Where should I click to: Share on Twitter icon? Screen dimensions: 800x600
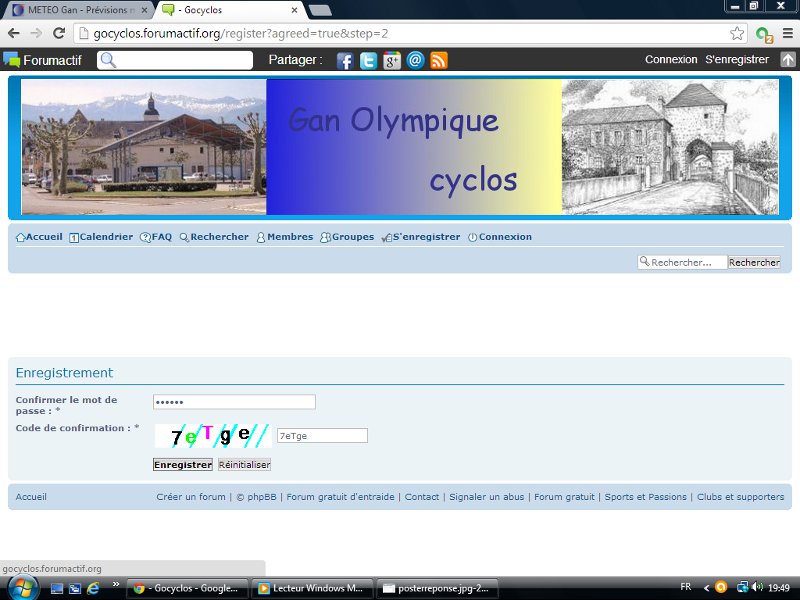(x=368, y=61)
